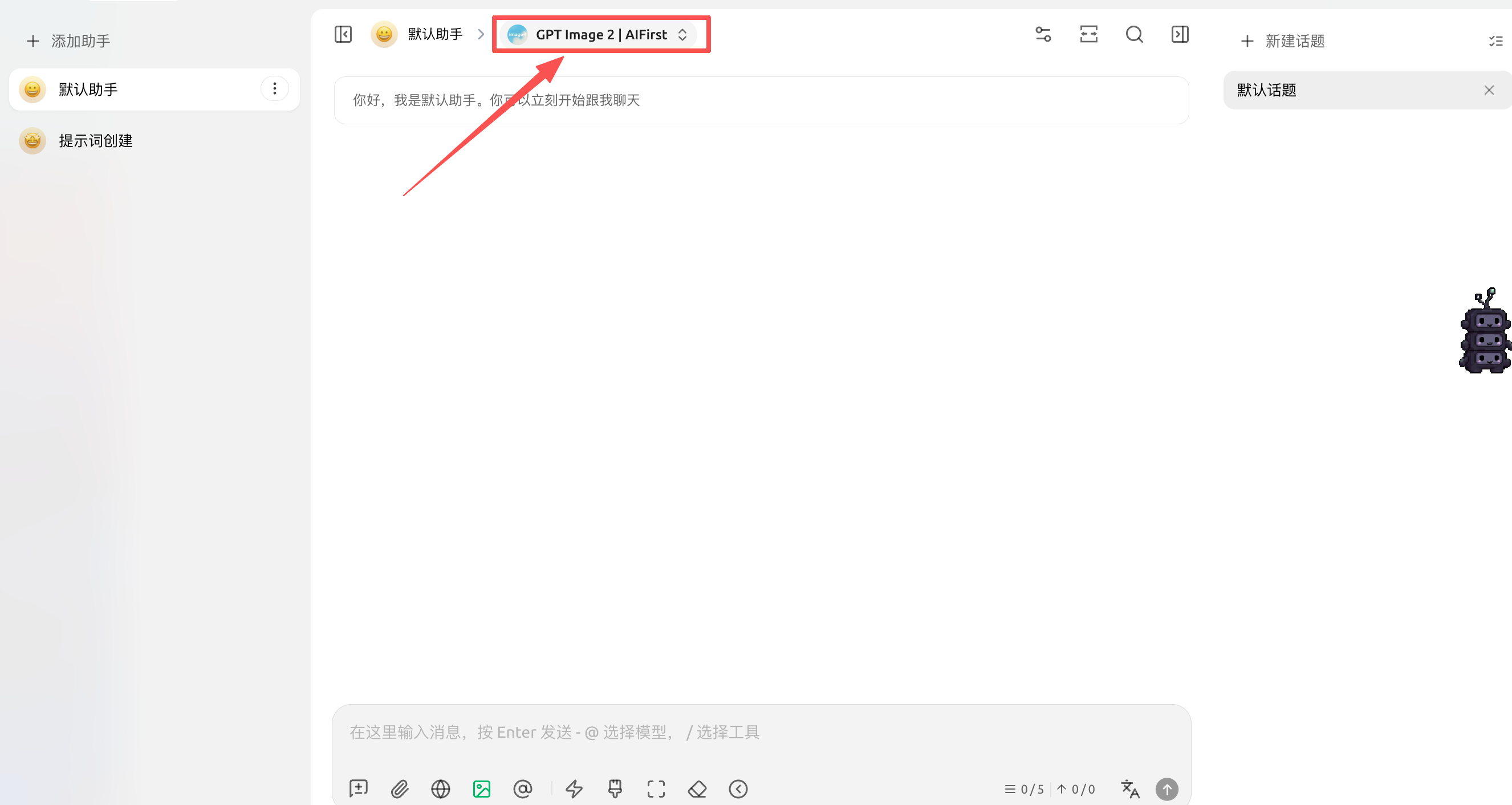1512x805 pixels.
Task: Click the paperclip attachment icon
Action: [400, 788]
